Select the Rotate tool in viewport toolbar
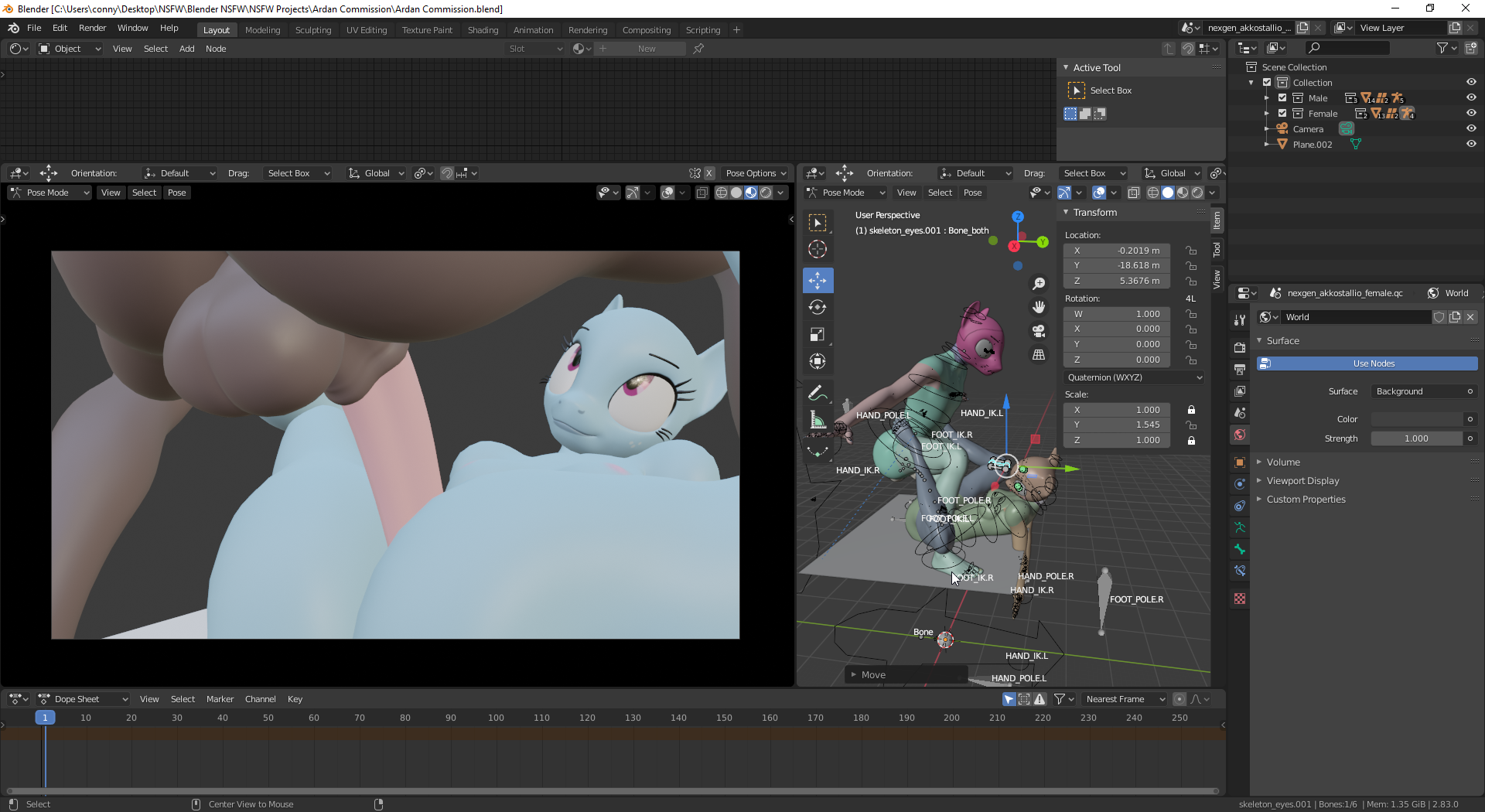Screen dimensions: 1485x812 [818, 308]
